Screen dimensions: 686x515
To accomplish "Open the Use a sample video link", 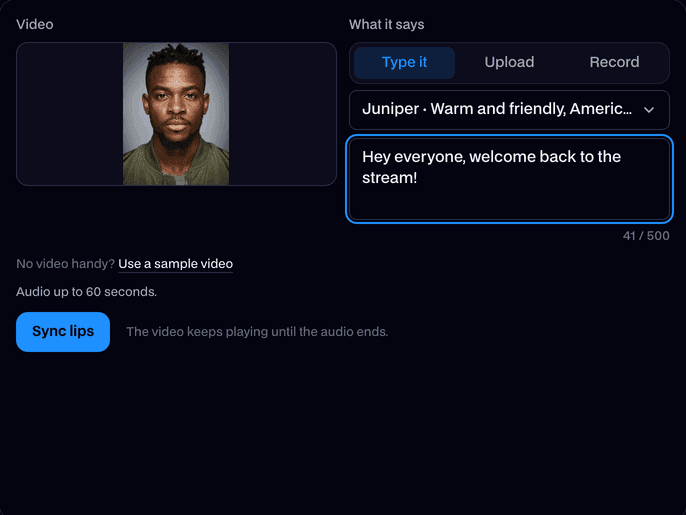I will (x=175, y=264).
